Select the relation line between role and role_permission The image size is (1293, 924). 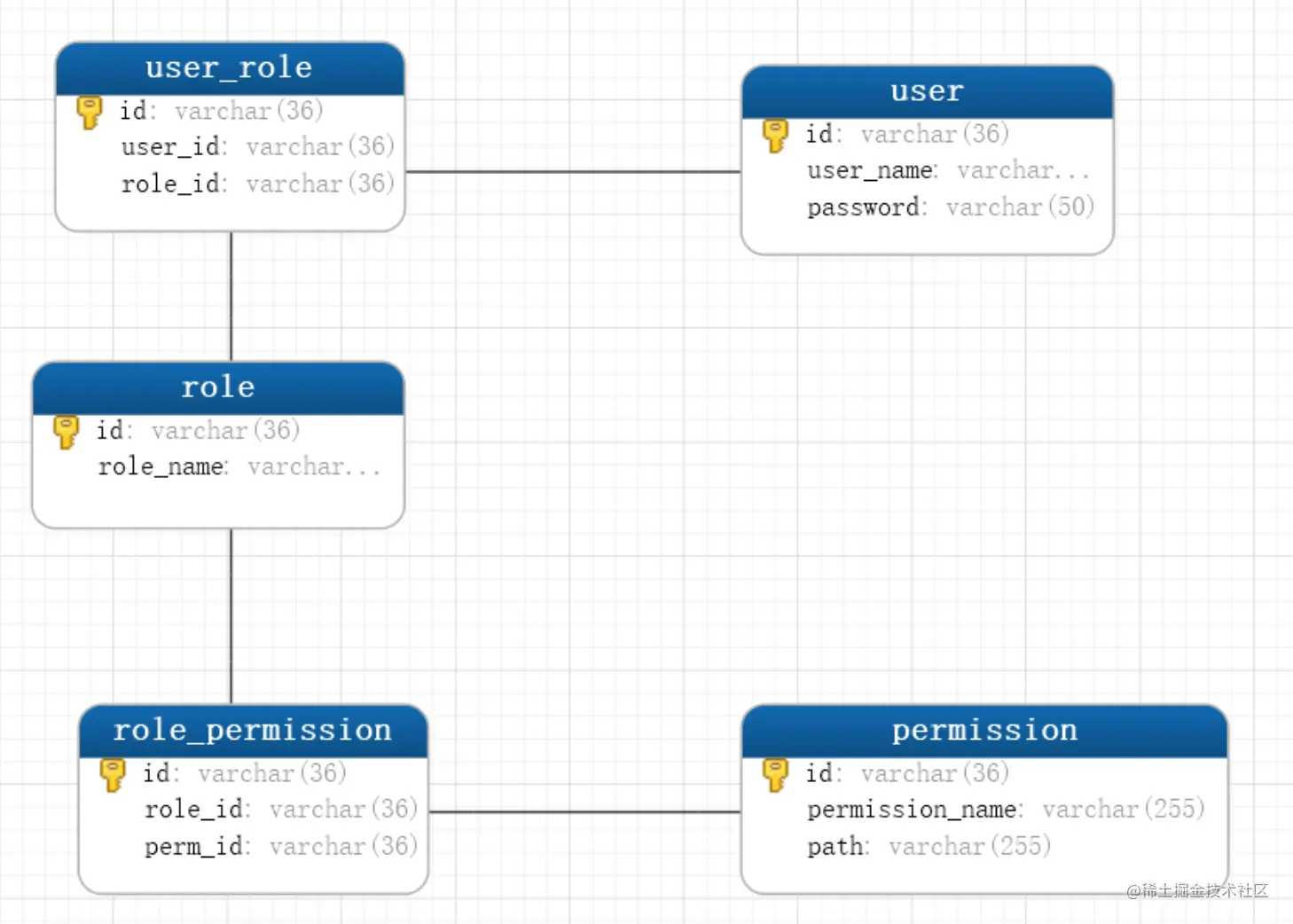coord(231,617)
